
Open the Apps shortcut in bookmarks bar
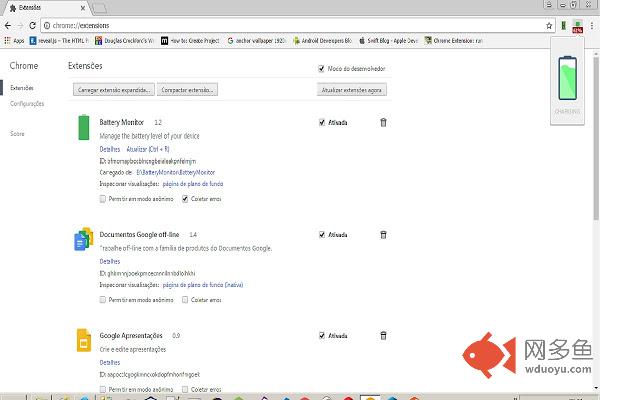click(14, 41)
